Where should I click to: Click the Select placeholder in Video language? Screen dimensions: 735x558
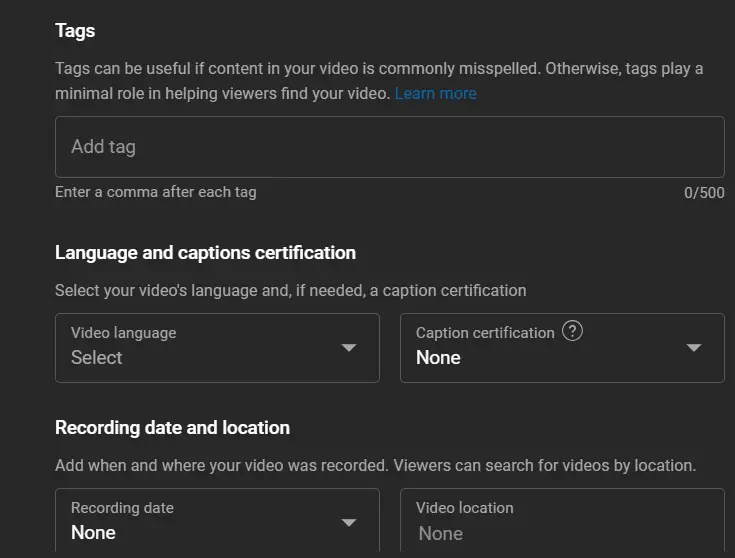pyautogui.click(x=97, y=358)
